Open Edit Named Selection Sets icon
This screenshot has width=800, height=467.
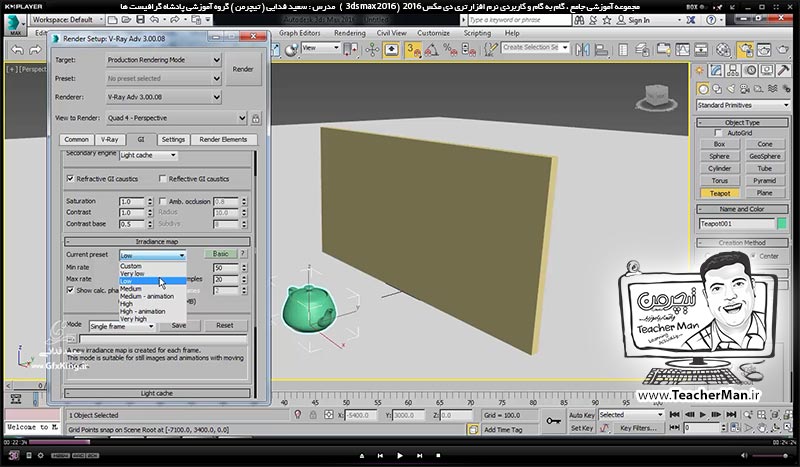490,50
